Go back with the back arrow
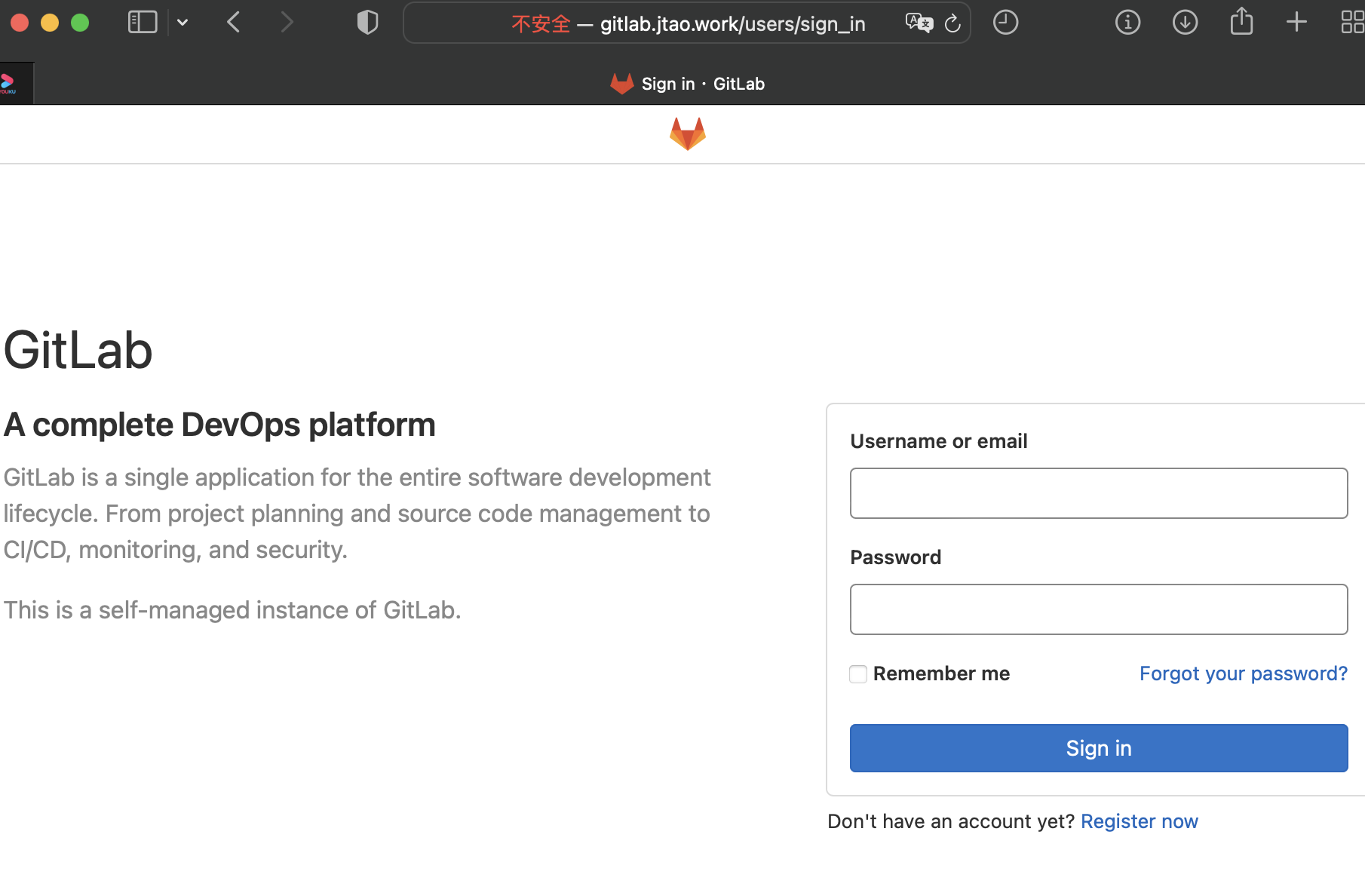The height and width of the screenshot is (896, 1365). pos(234,23)
